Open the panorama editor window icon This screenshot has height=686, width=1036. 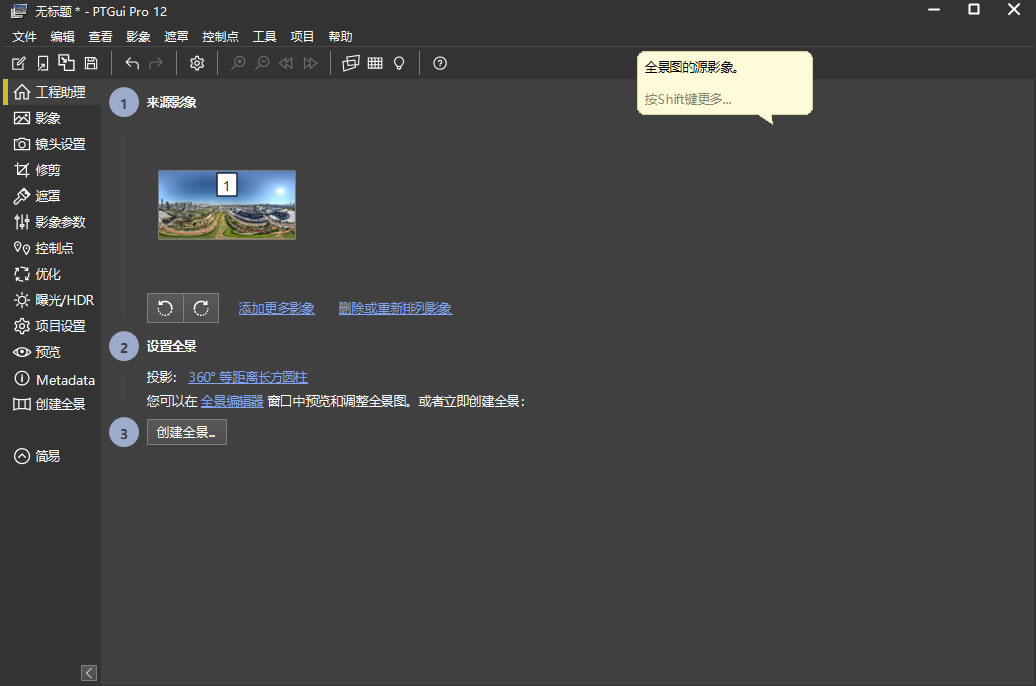click(x=350, y=63)
